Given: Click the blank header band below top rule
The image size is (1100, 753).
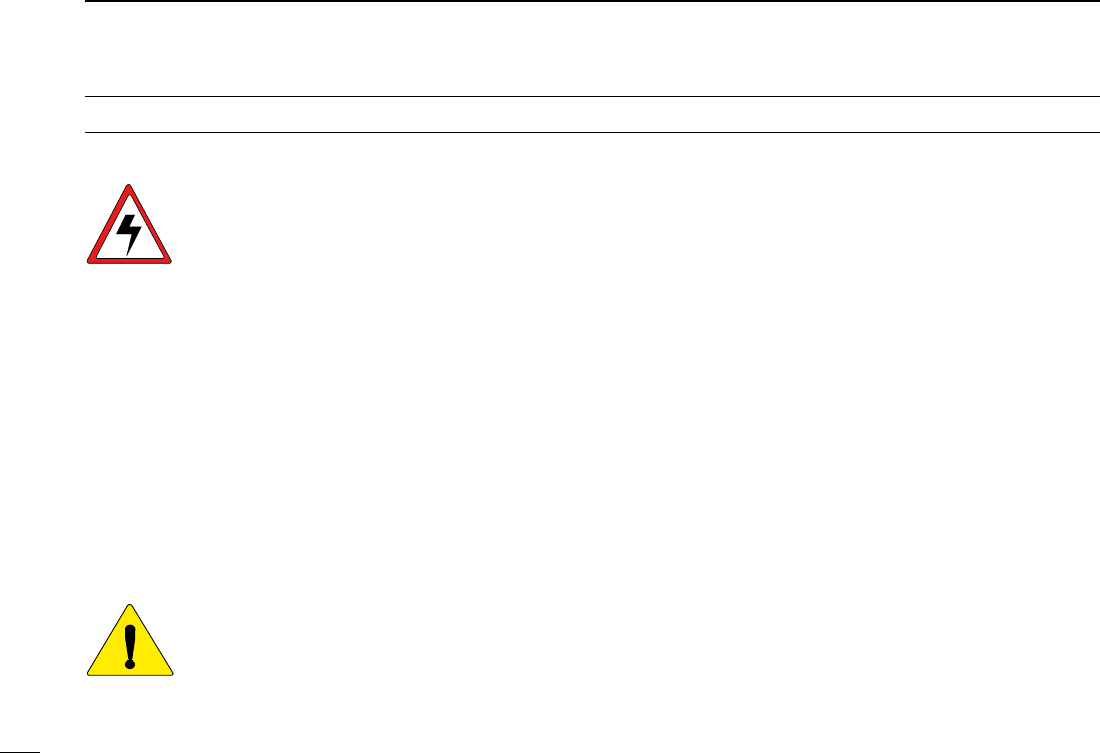Looking at the screenshot, I should click(592, 49).
